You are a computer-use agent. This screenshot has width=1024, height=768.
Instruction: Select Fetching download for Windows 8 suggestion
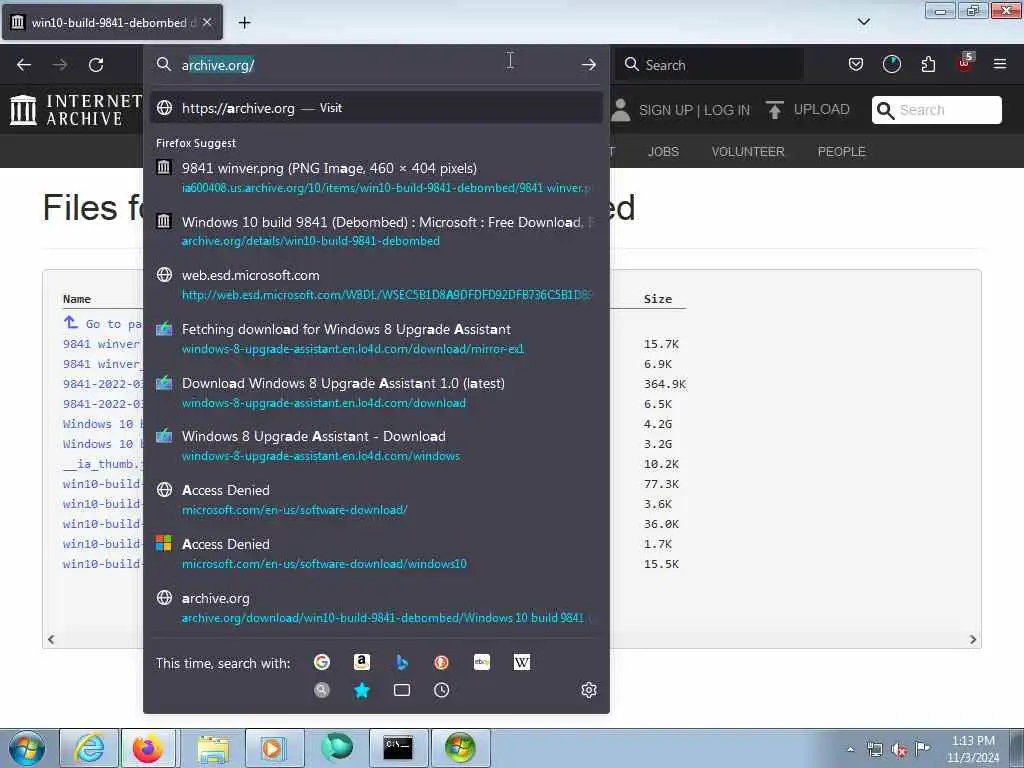pyautogui.click(x=376, y=339)
